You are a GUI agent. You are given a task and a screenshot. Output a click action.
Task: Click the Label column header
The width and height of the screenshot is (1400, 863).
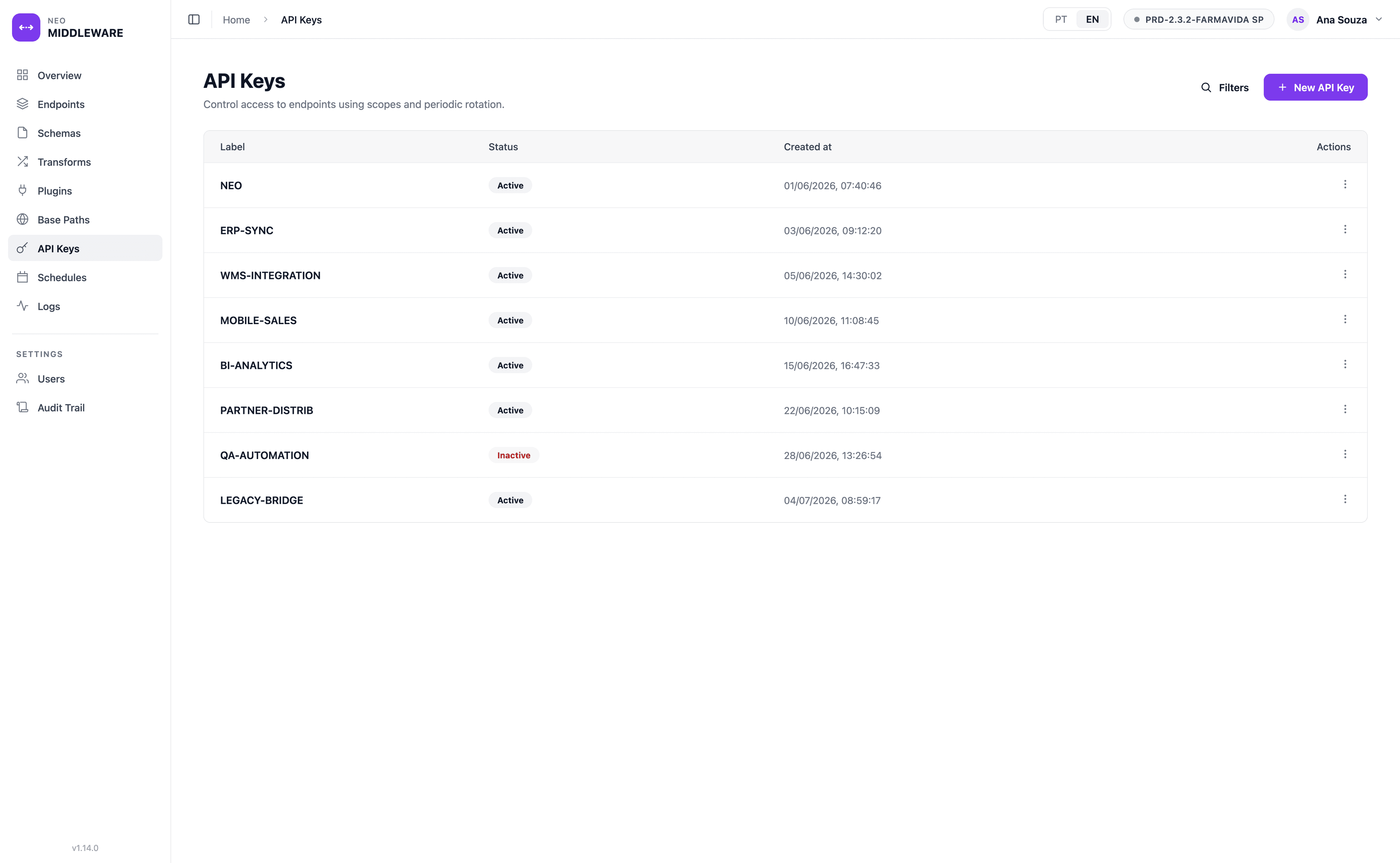coord(232,147)
